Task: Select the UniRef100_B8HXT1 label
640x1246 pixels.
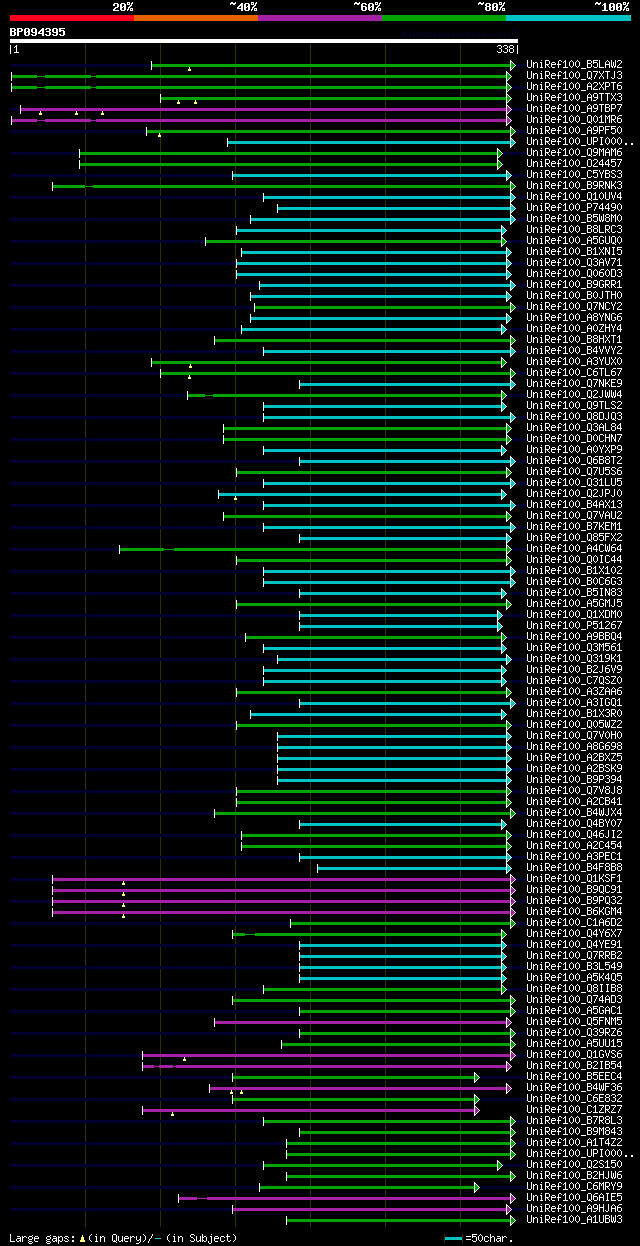Action: pyautogui.click(x=574, y=340)
